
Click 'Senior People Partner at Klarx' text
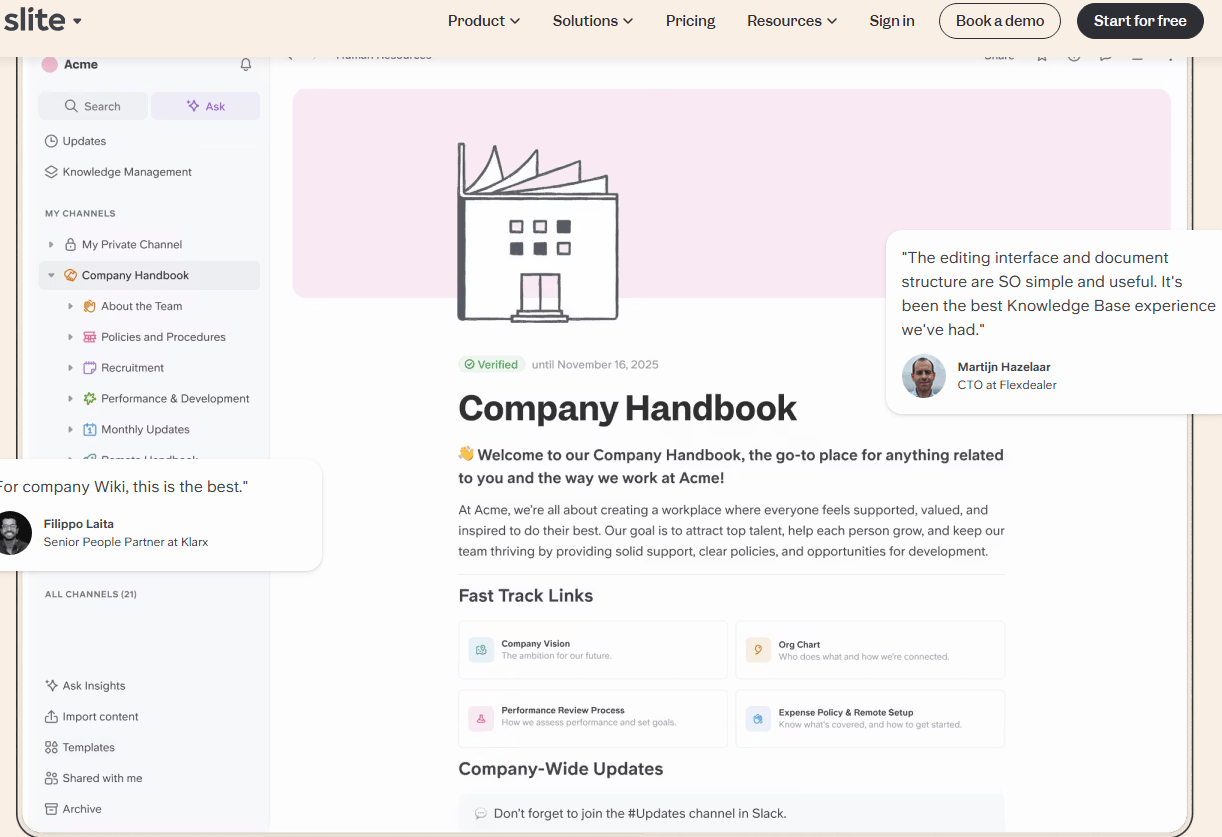(x=126, y=542)
